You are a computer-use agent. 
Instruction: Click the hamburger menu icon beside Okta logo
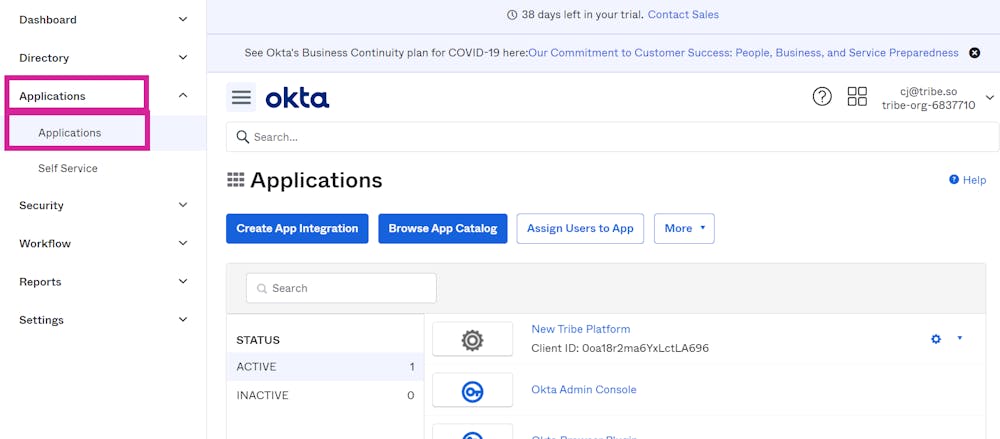point(241,97)
